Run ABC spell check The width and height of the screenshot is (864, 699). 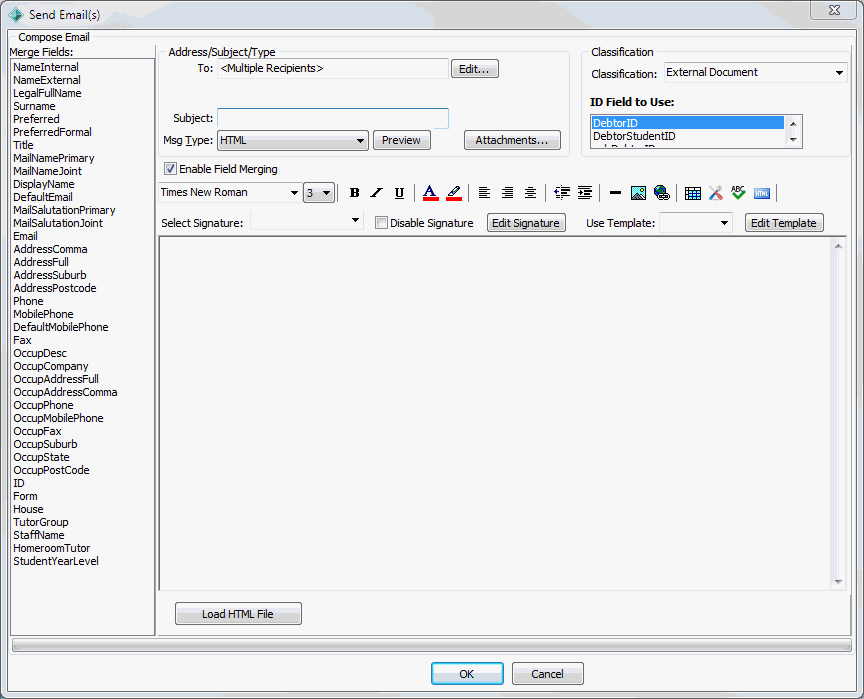tap(738, 192)
